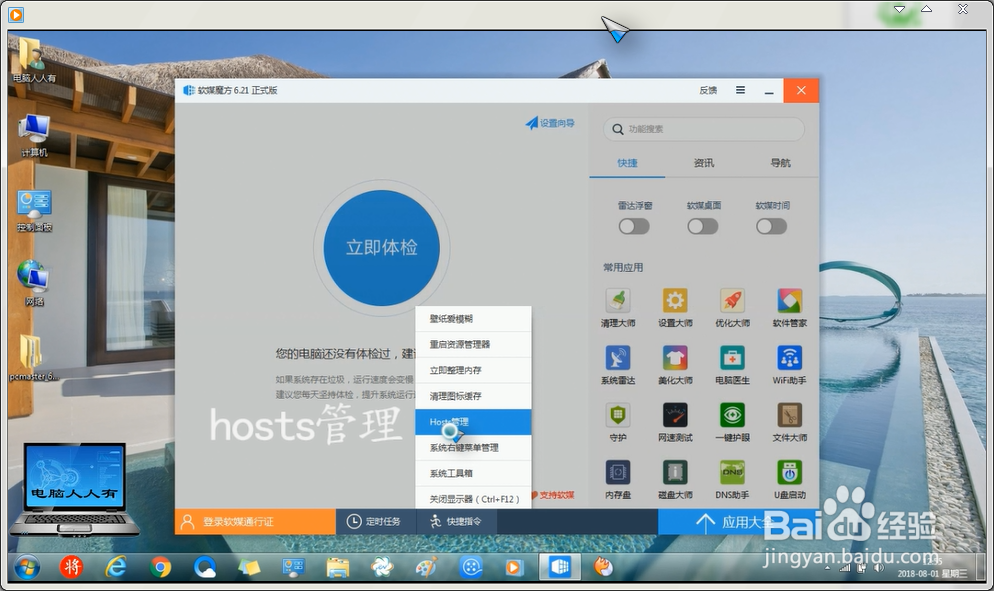This screenshot has height=591, width=994.
Task: Open the pcmaster folder on desktop
Action: click(34, 358)
